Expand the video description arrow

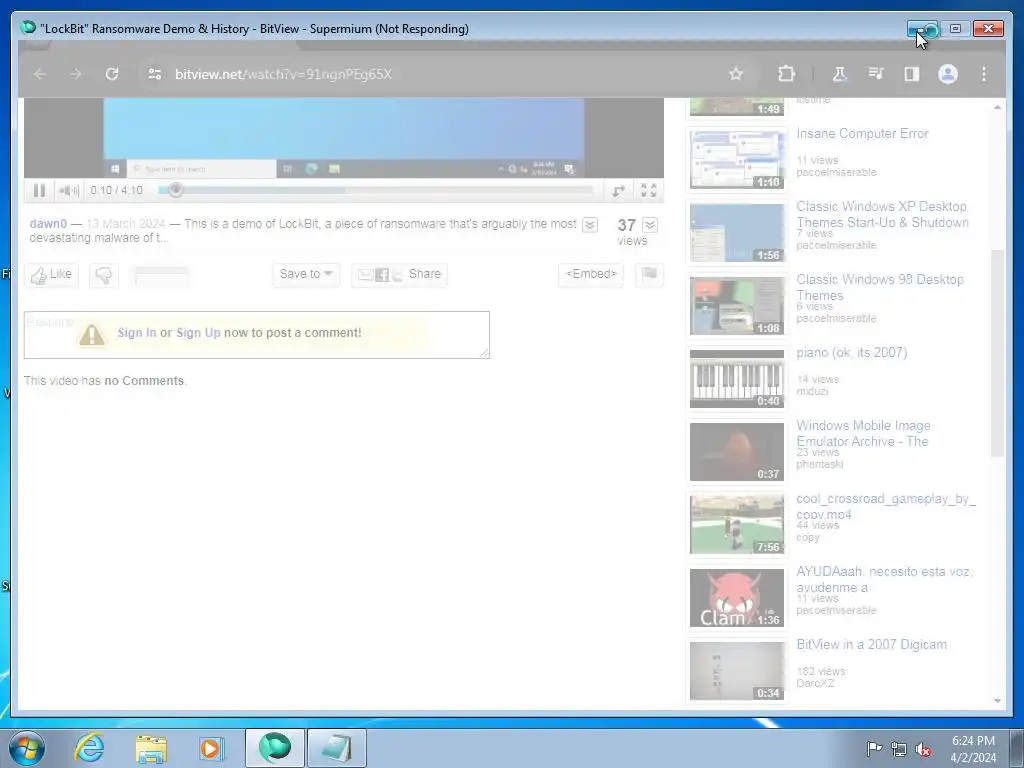[590, 225]
